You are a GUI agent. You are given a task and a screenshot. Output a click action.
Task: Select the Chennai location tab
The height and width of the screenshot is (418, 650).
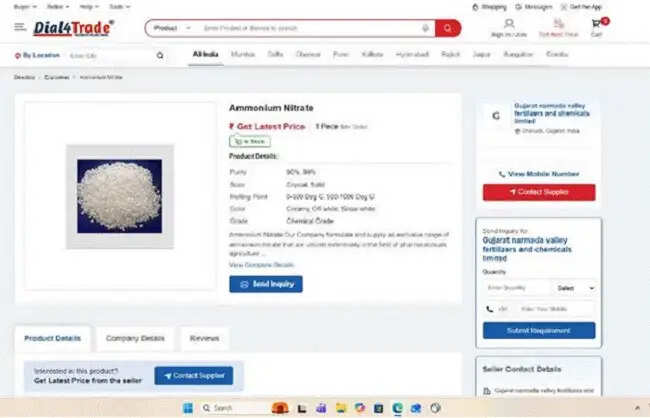(308, 54)
